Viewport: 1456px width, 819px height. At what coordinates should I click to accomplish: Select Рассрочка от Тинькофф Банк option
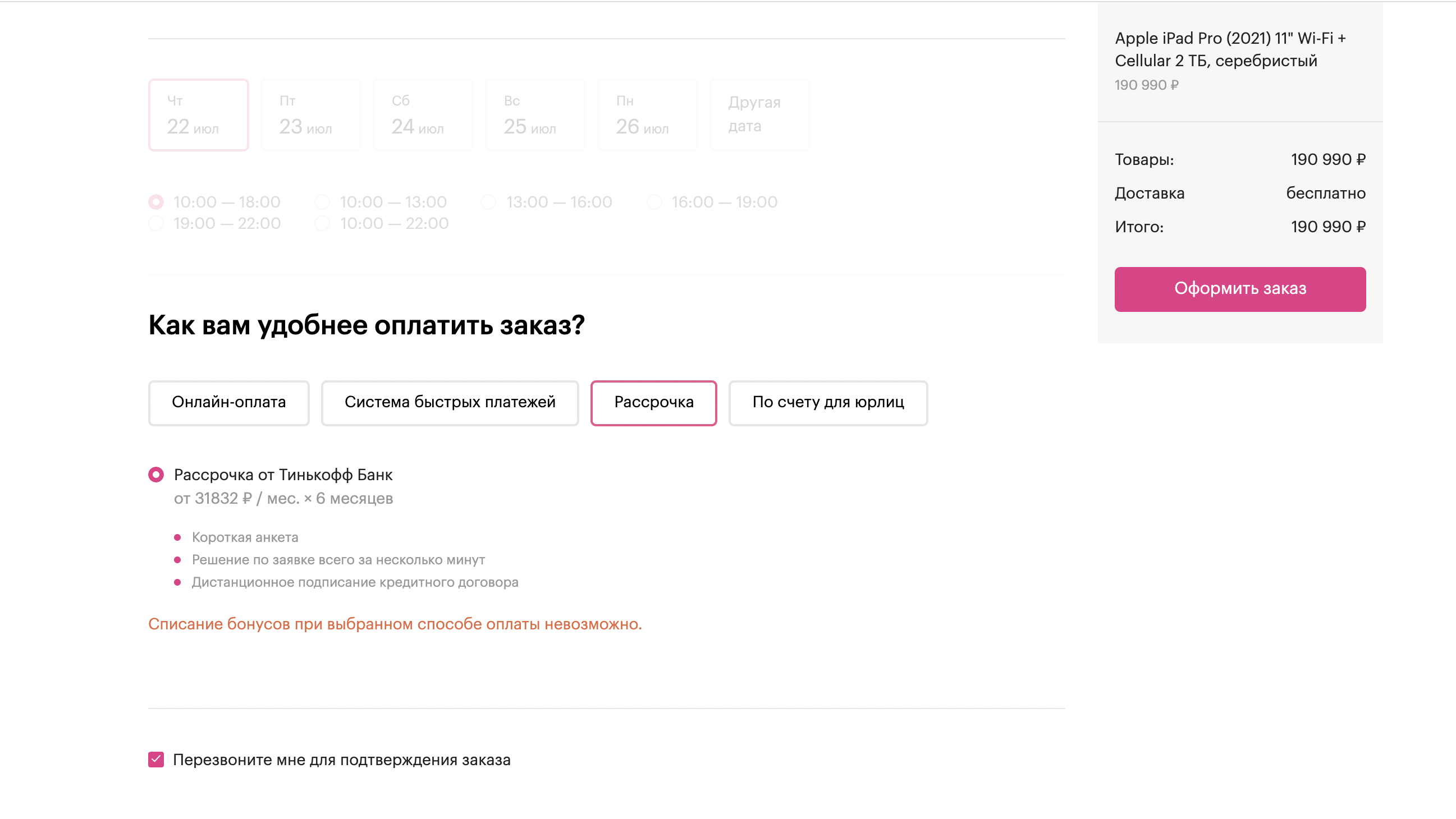(x=155, y=475)
